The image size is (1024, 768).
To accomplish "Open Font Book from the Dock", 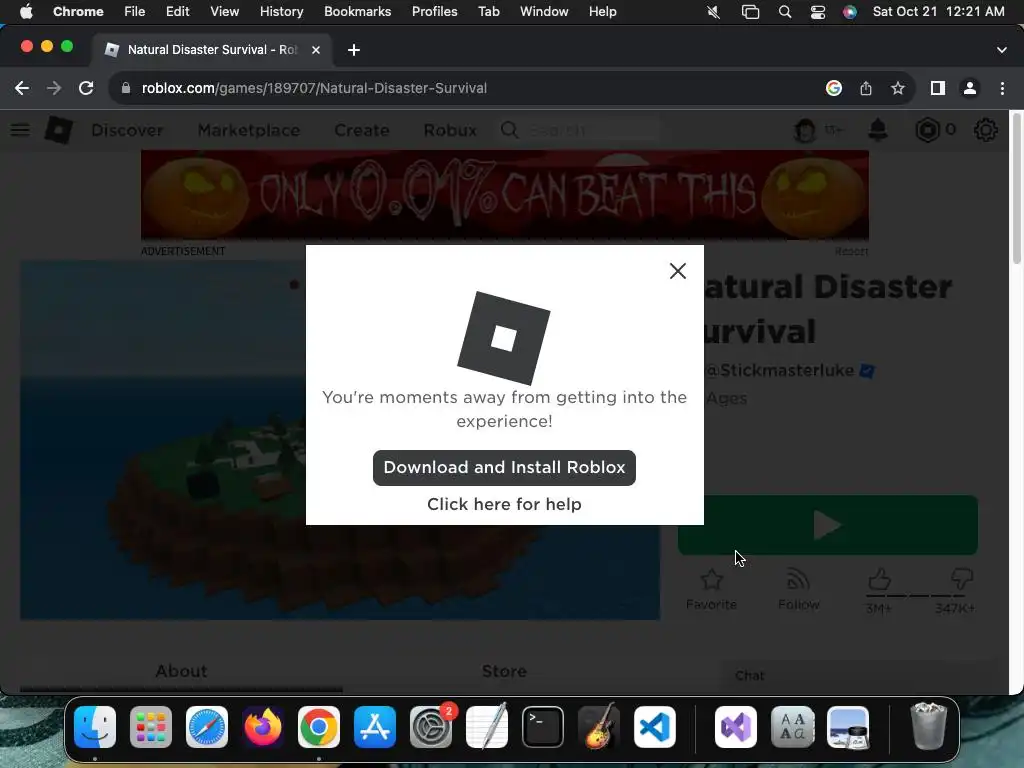I will [792, 727].
